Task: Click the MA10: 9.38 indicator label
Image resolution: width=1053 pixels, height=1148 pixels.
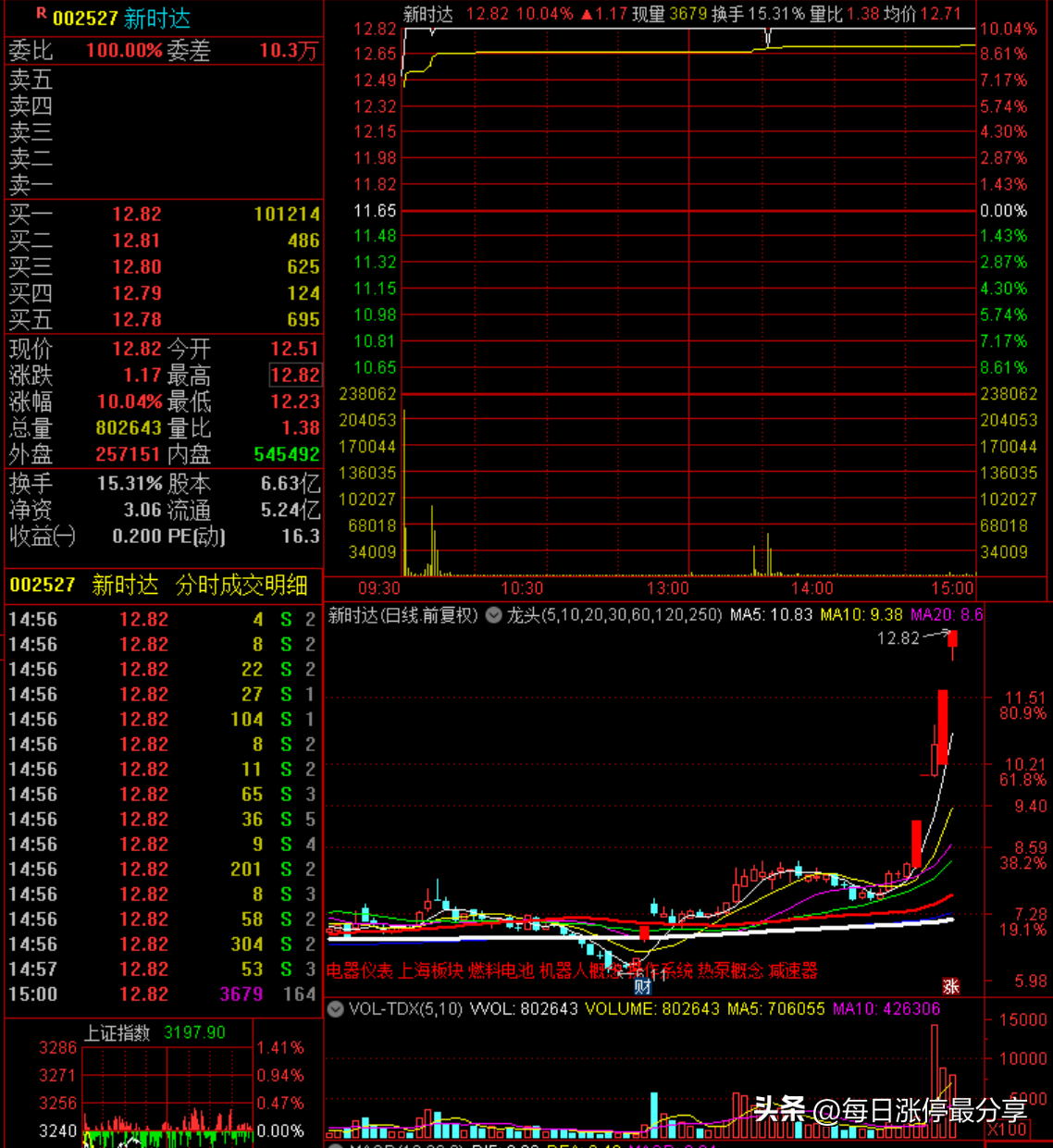Action: [x=861, y=615]
